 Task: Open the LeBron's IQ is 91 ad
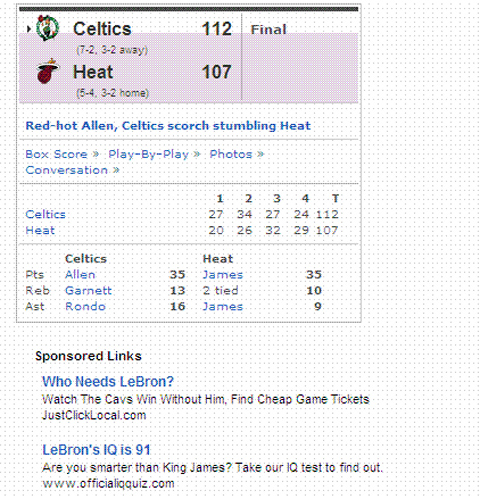(x=96, y=450)
